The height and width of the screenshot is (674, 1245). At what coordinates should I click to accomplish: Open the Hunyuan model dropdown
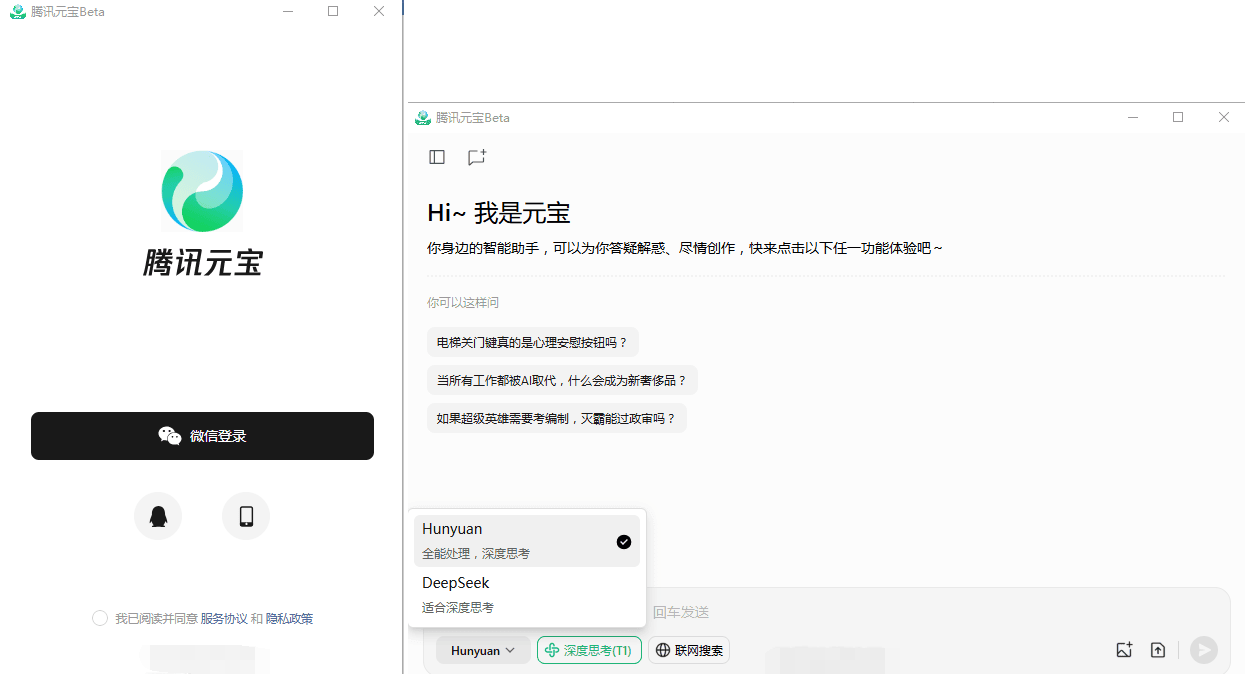click(x=483, y=650)
